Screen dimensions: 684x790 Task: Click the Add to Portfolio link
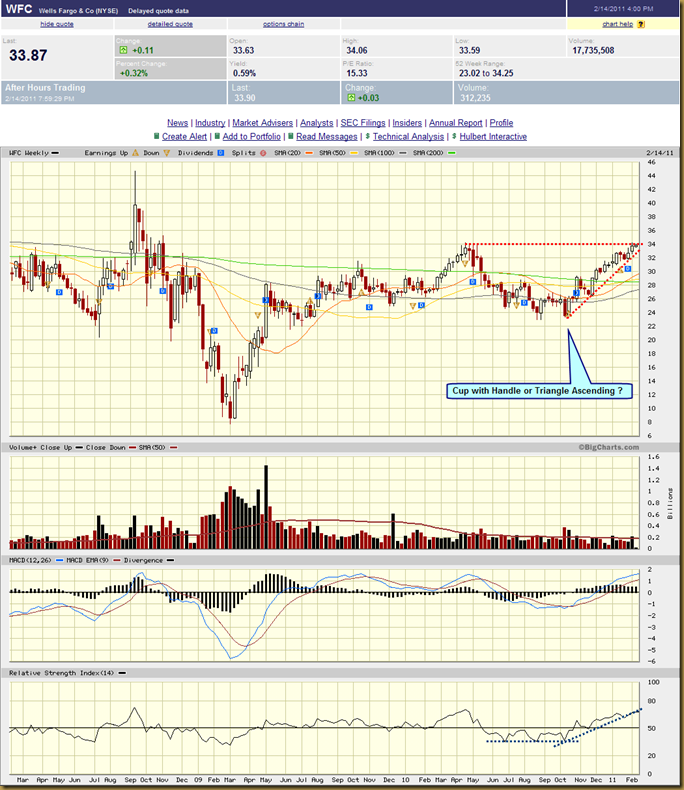251,137
